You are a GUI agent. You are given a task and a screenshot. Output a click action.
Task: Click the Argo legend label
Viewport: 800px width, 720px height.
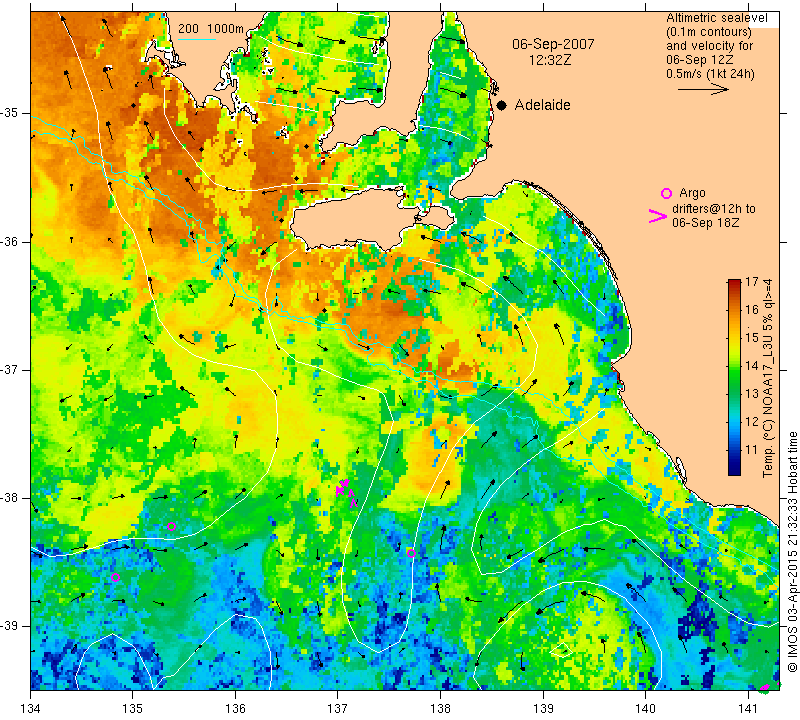click(692, 193)
